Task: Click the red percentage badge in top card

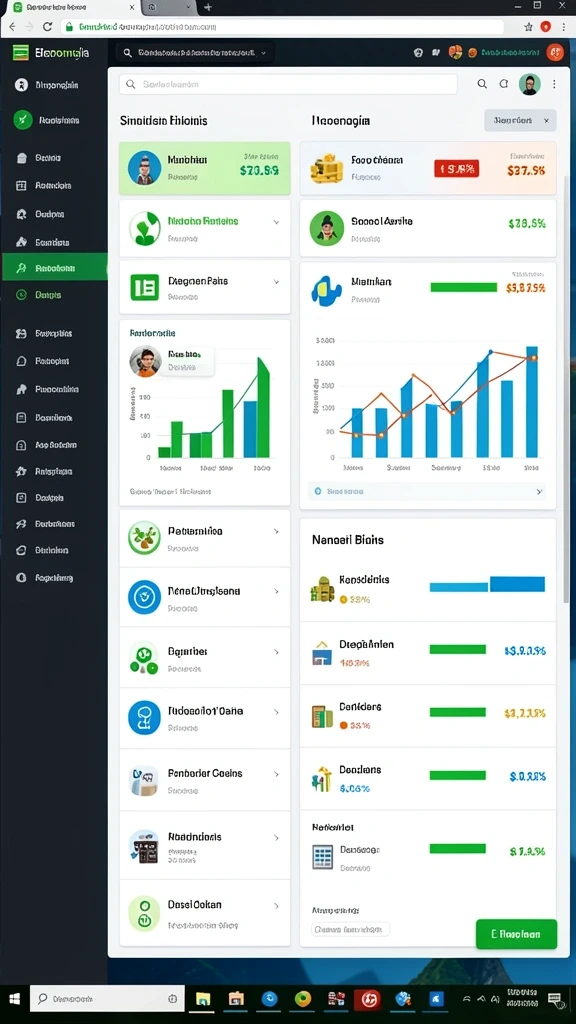Action: (x=456, y=168)
